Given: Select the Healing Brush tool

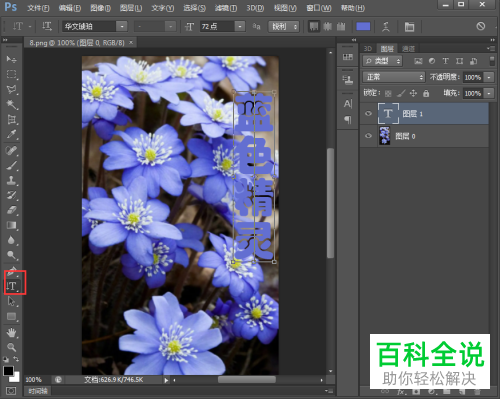Looking at the screenshot, I should coord(11,150).
